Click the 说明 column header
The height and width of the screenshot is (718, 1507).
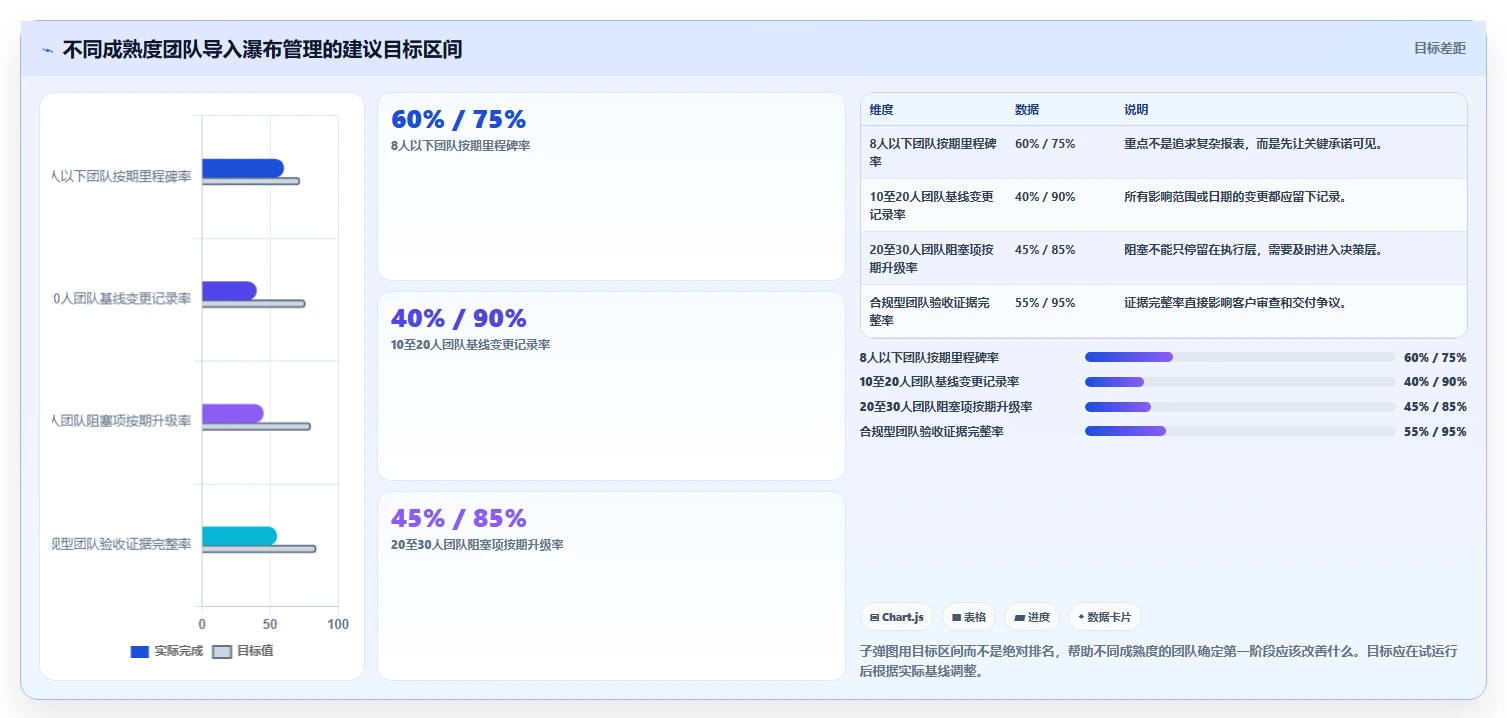pyautogui.click(x=1136, y=110)
